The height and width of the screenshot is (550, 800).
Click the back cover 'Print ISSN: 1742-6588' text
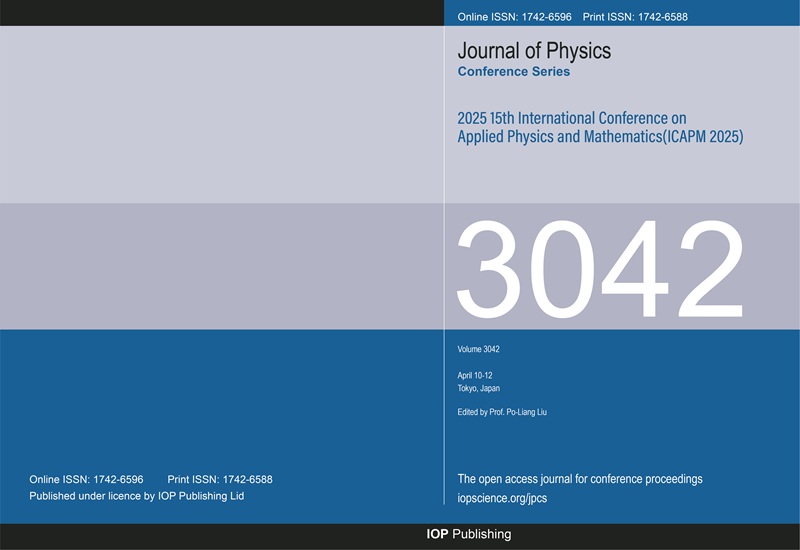[x=220, y=480]
